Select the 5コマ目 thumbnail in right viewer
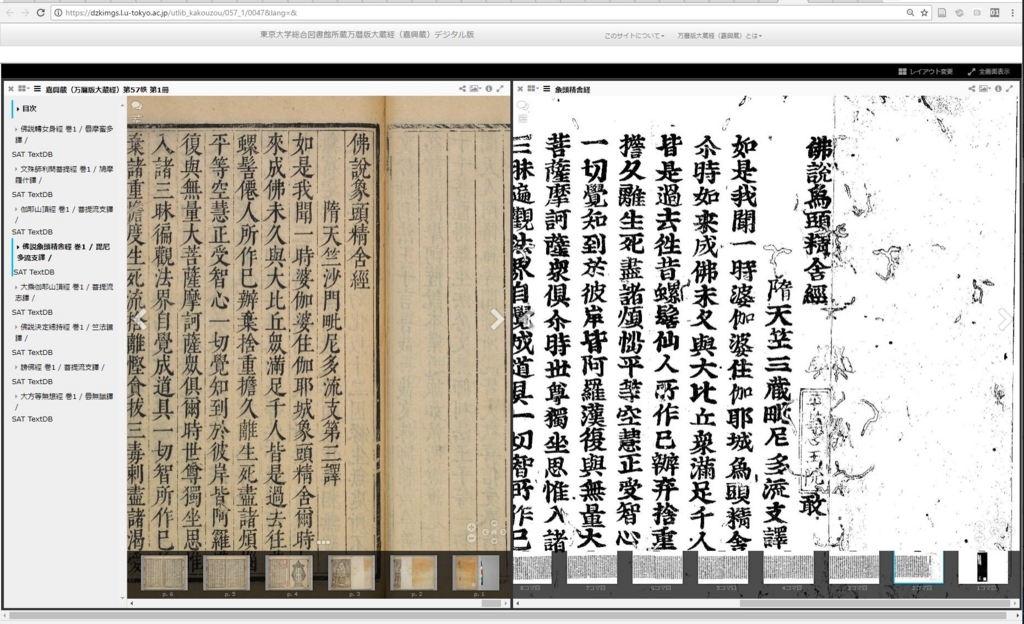 pos(722,567)
